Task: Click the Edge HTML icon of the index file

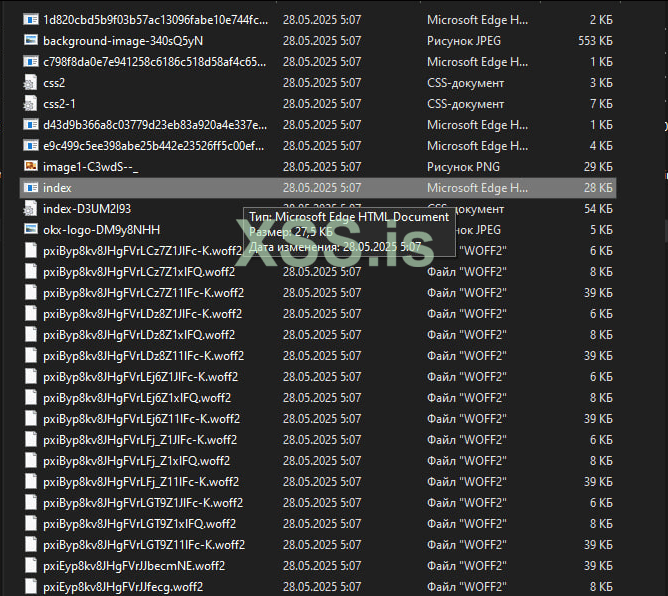Action: coord(31,187)
